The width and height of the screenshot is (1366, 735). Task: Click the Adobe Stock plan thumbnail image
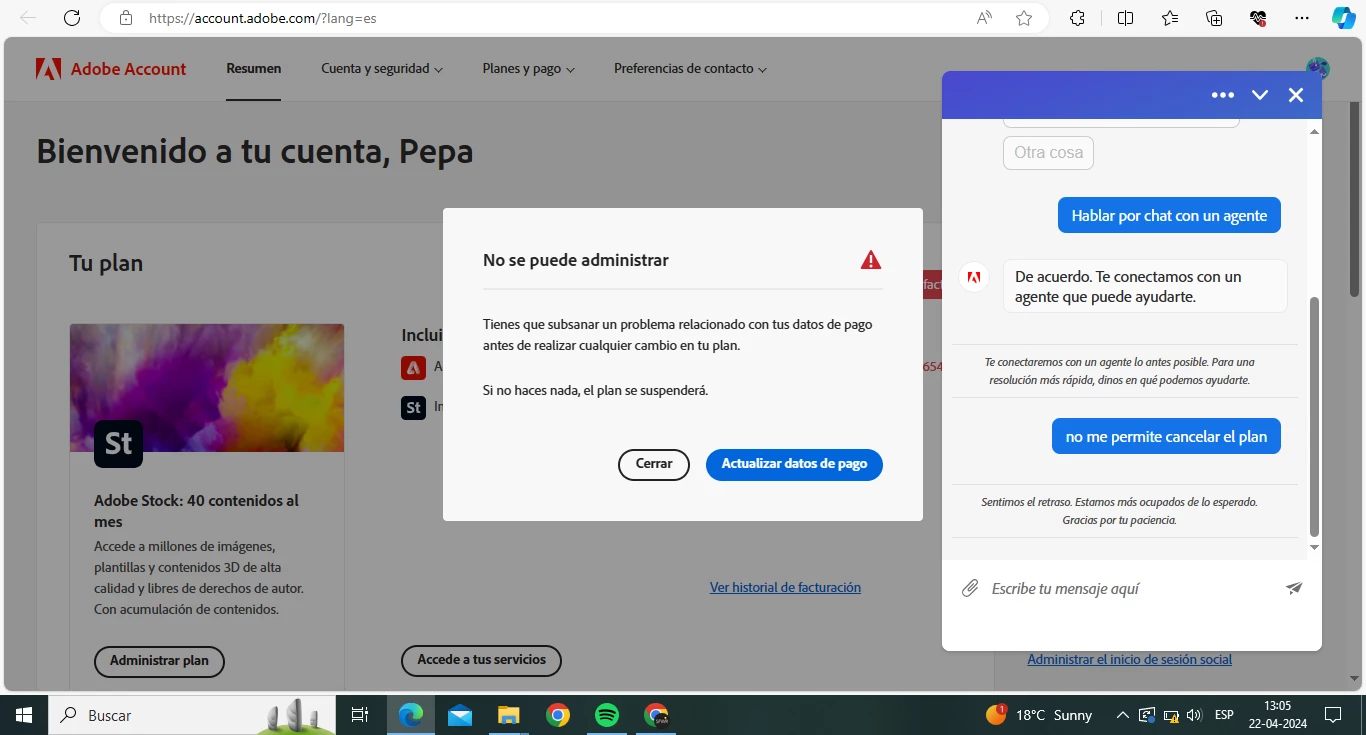point(207,388)
